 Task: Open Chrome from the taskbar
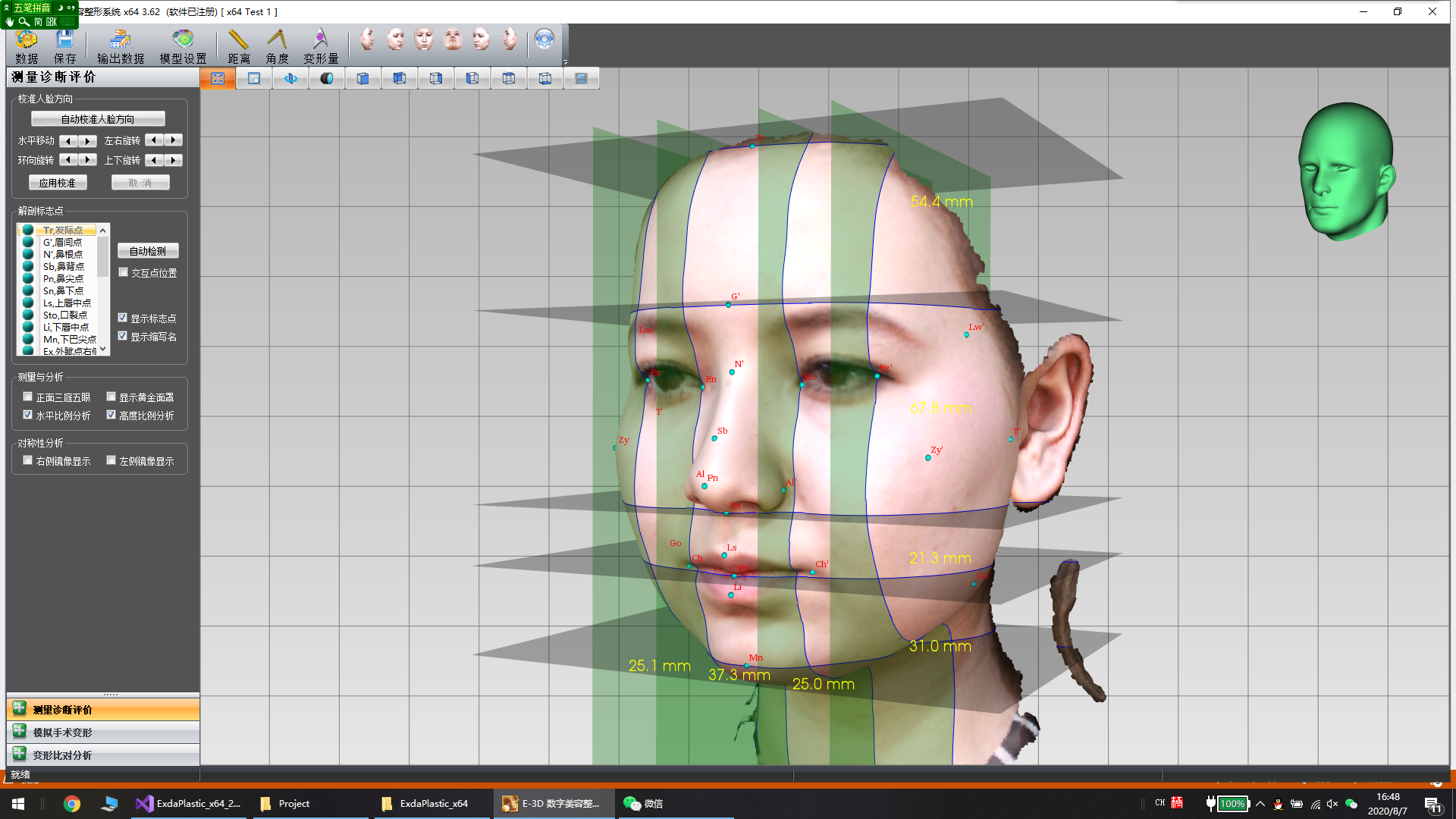point(72,804)
